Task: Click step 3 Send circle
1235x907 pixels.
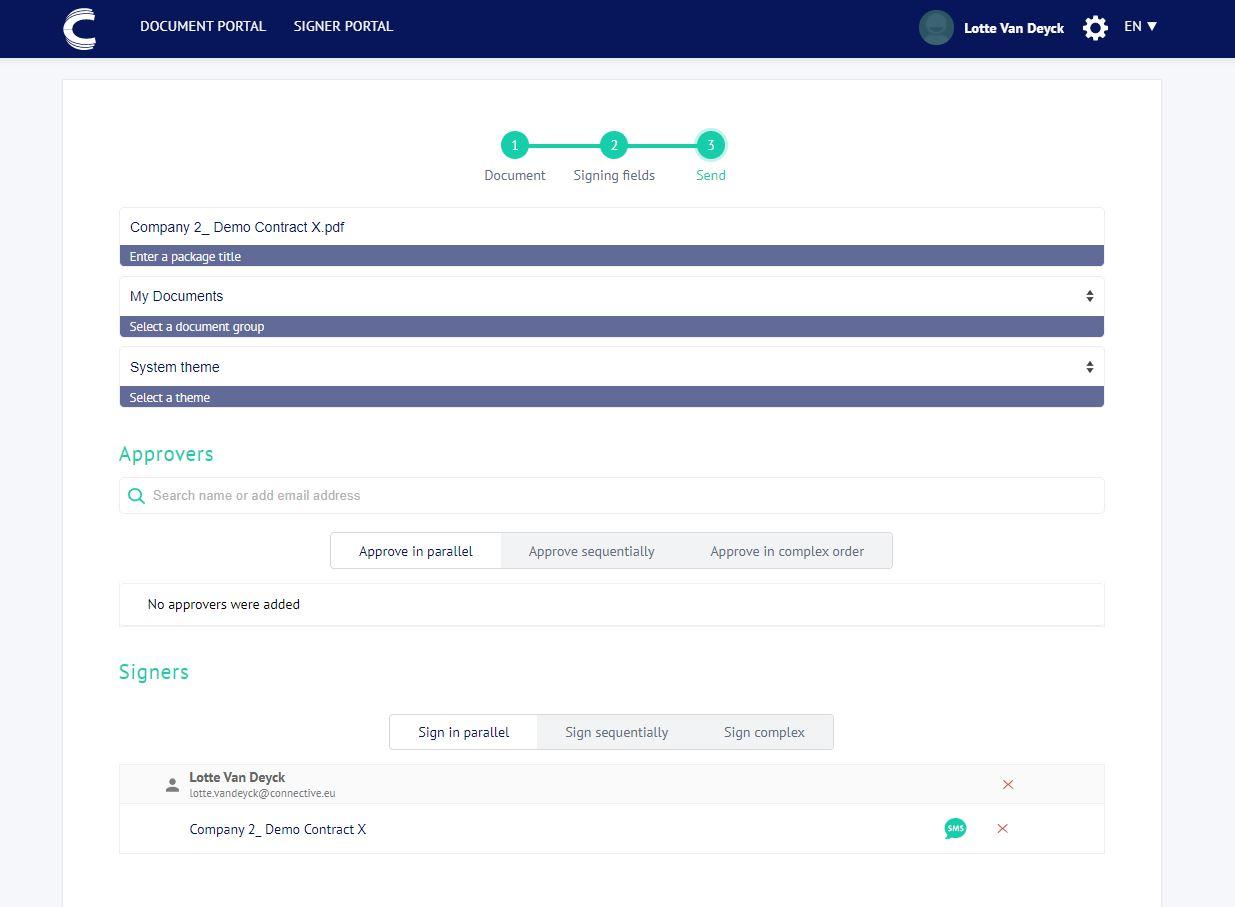Action: click(x=711, y=146)
